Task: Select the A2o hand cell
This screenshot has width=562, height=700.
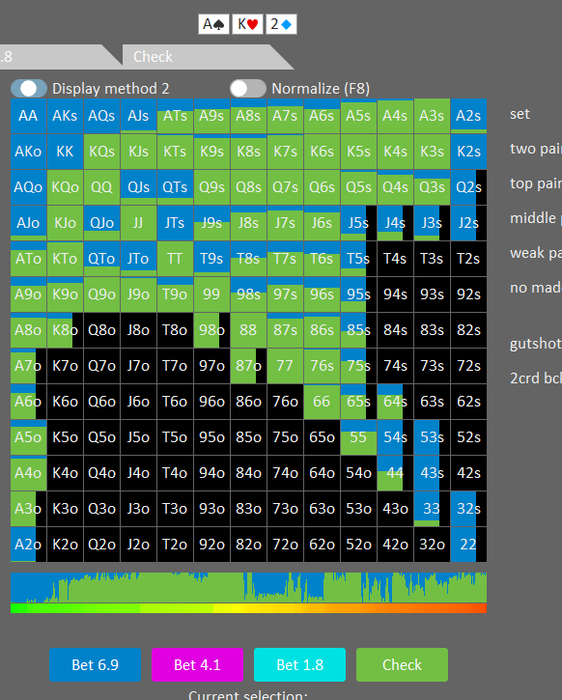Action: (x=29, y=544)
